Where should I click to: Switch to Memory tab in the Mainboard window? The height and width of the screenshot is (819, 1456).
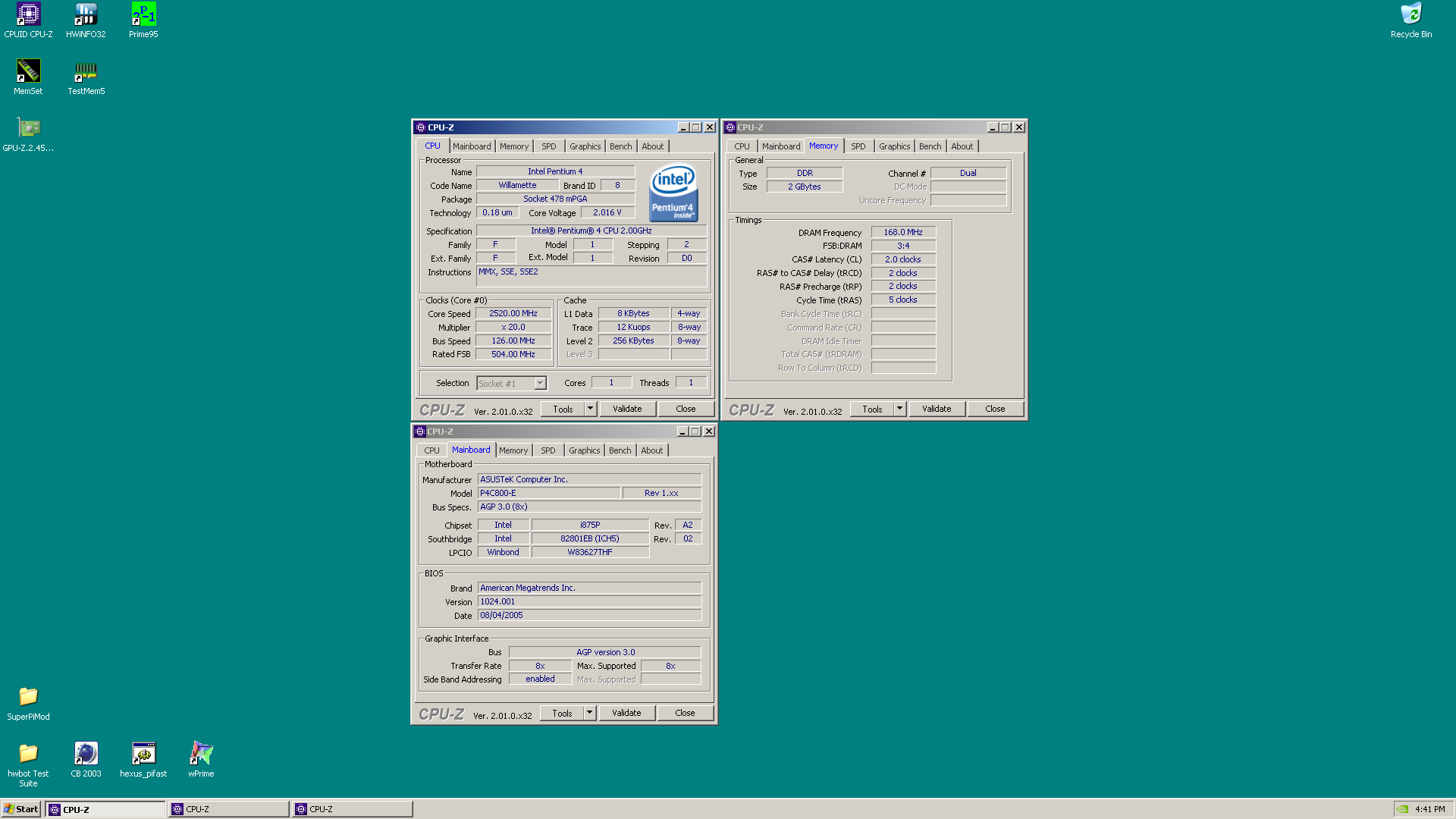[513, 450]
